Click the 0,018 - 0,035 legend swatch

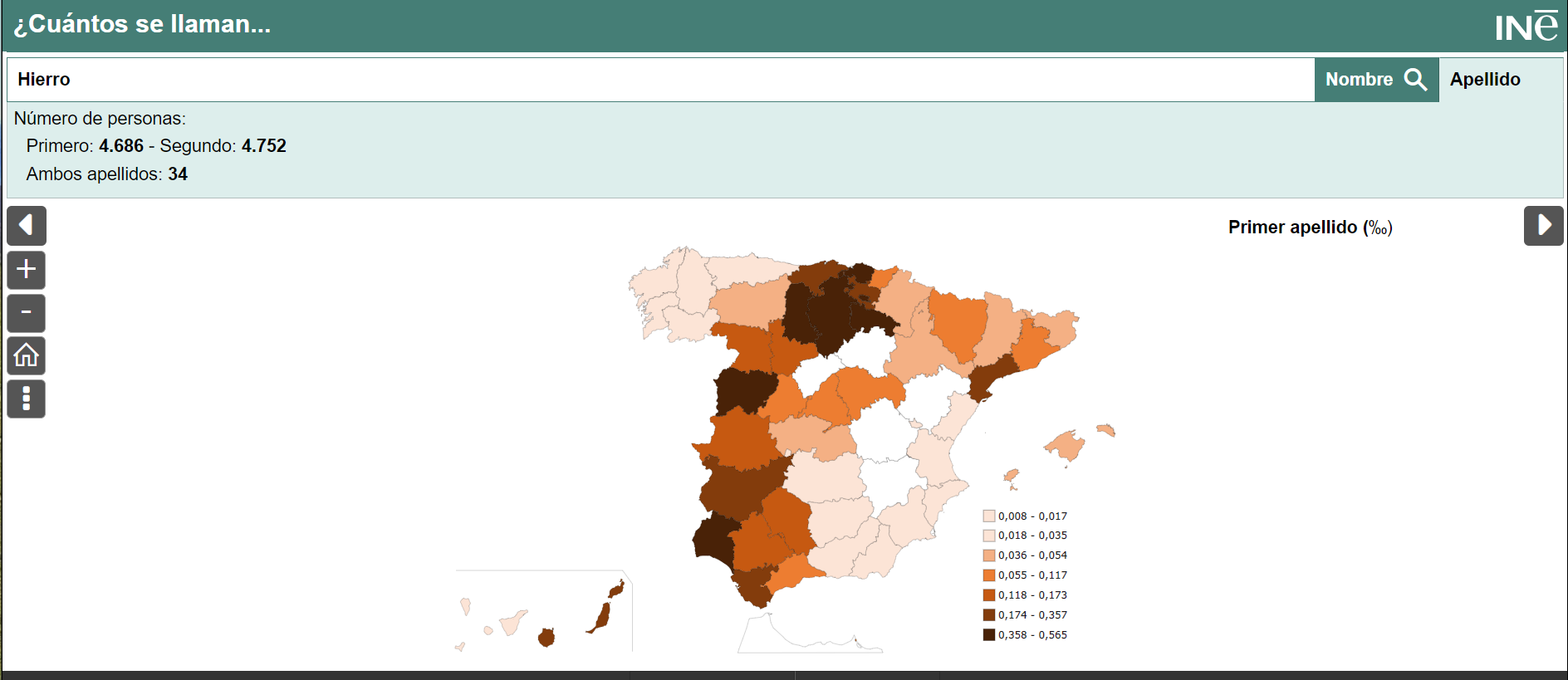point(989,536)
